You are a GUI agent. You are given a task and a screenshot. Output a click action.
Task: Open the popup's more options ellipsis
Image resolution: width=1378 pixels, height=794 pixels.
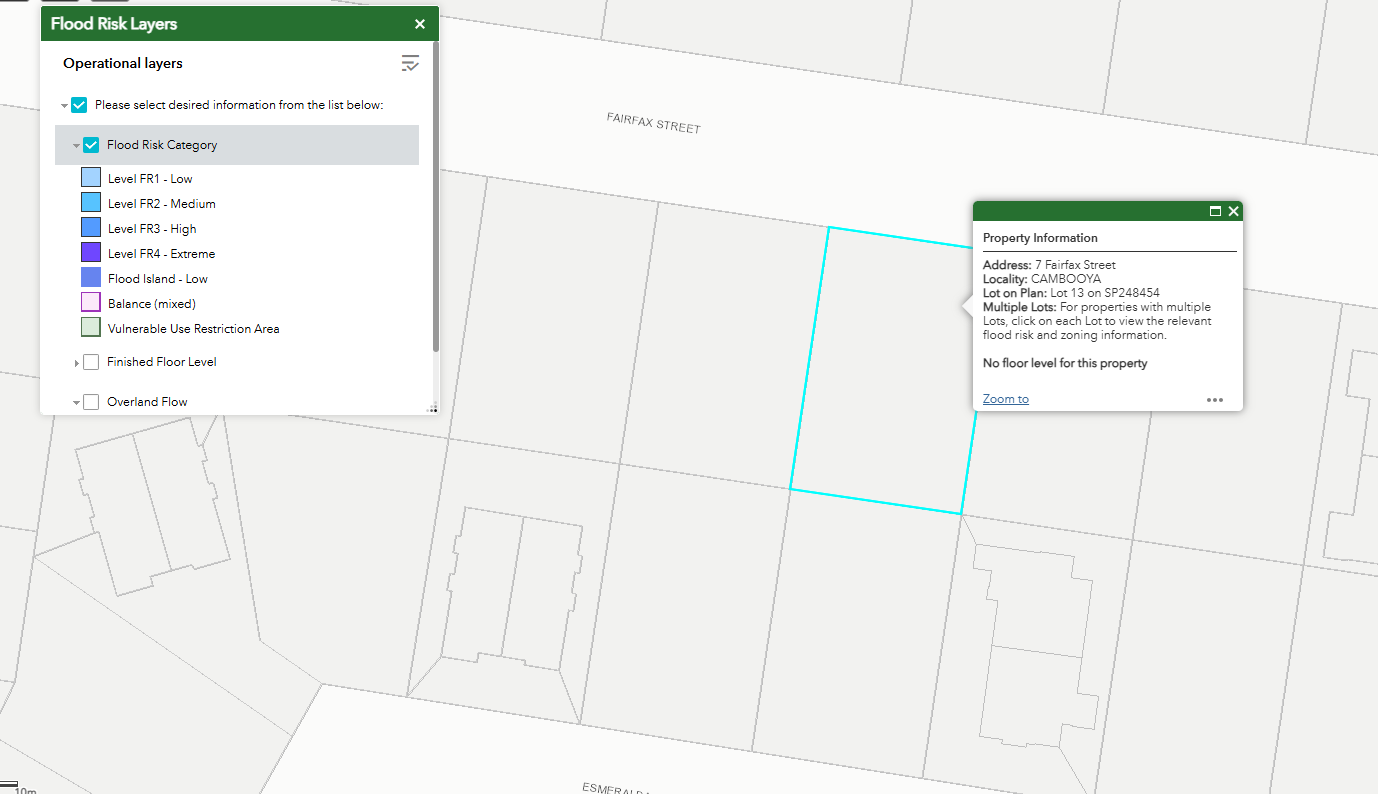pyautogui.click(x=1214, y=399)
